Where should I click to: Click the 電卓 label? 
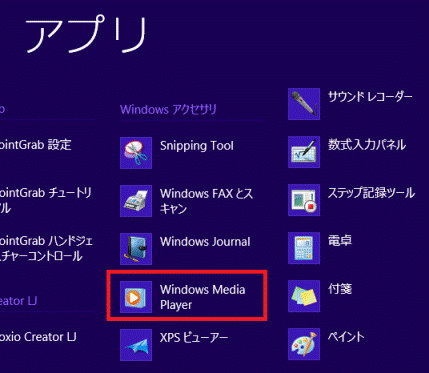pos(340,241)
